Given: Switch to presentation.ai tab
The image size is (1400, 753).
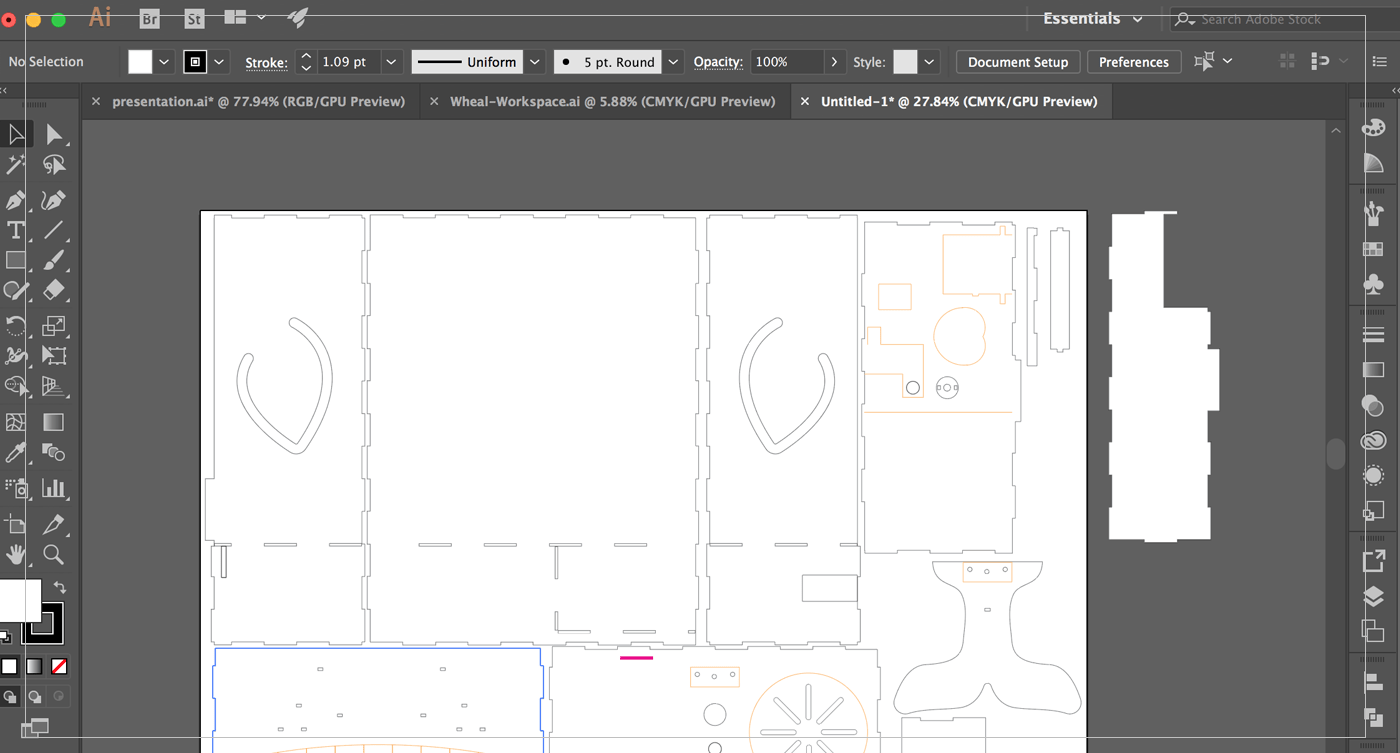Looking at the screenshot, I should 258,101.
